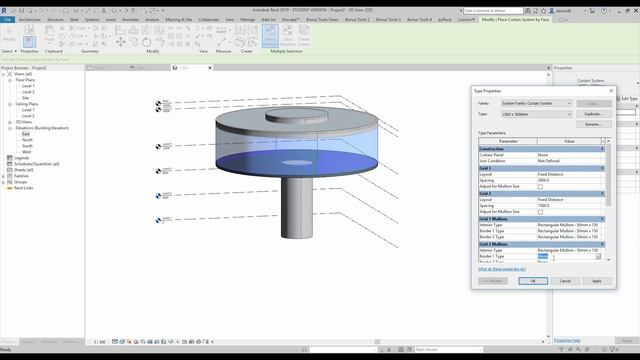The height and width of the screenshot is (360, 640).
Task: Open the Structure ribbon tab
Action: (x=55, y=20)
